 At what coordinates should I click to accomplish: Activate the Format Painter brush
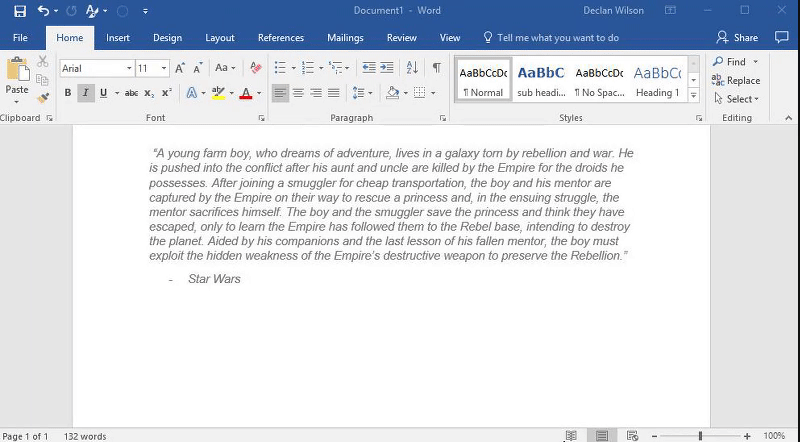tap(43, 97)
